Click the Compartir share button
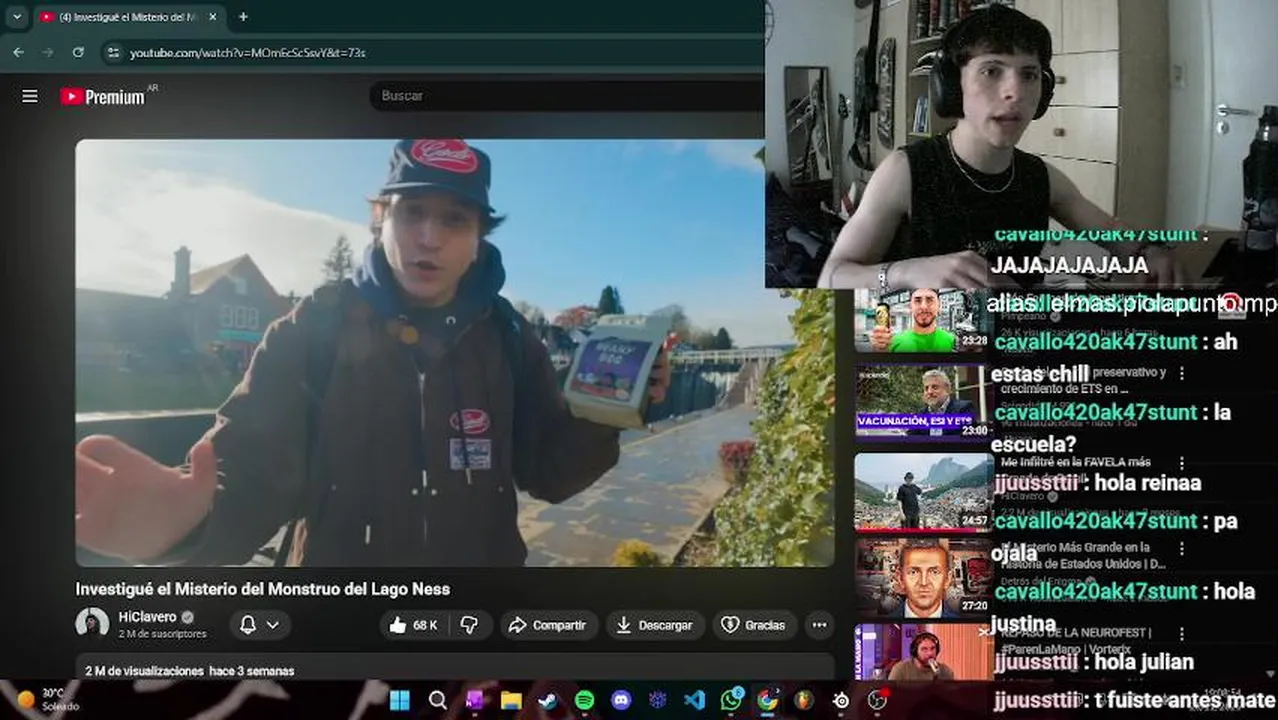Screen dimensions: 1278x720 tap(548, 625)
